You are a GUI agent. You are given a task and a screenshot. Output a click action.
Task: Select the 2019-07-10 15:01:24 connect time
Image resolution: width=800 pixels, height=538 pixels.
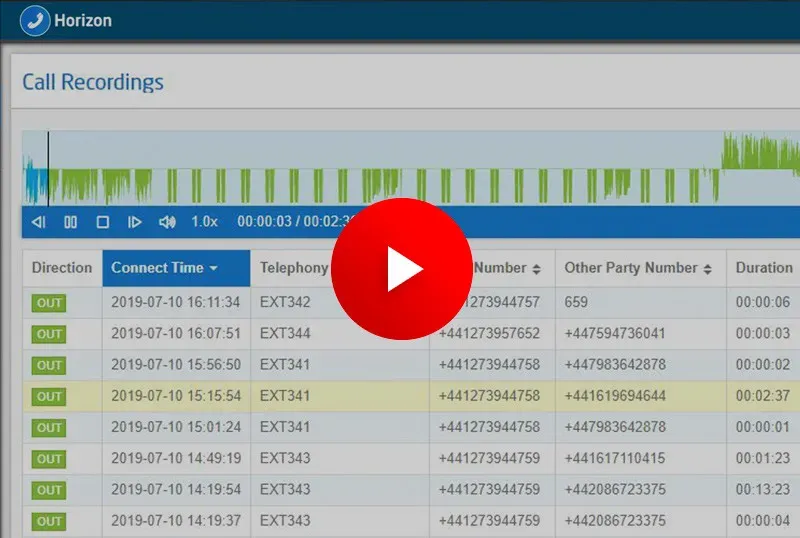[x=176, y=427]
